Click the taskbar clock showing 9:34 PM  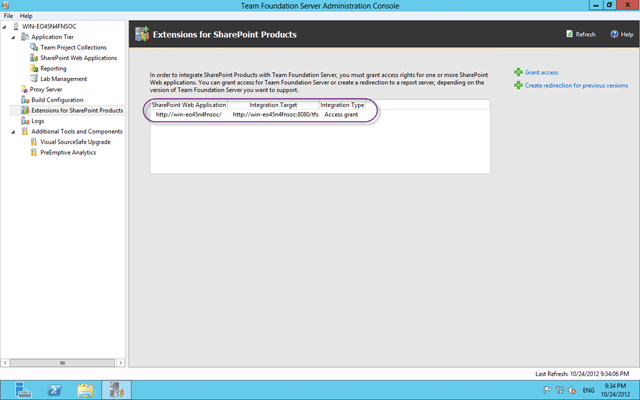pos(615,390)
